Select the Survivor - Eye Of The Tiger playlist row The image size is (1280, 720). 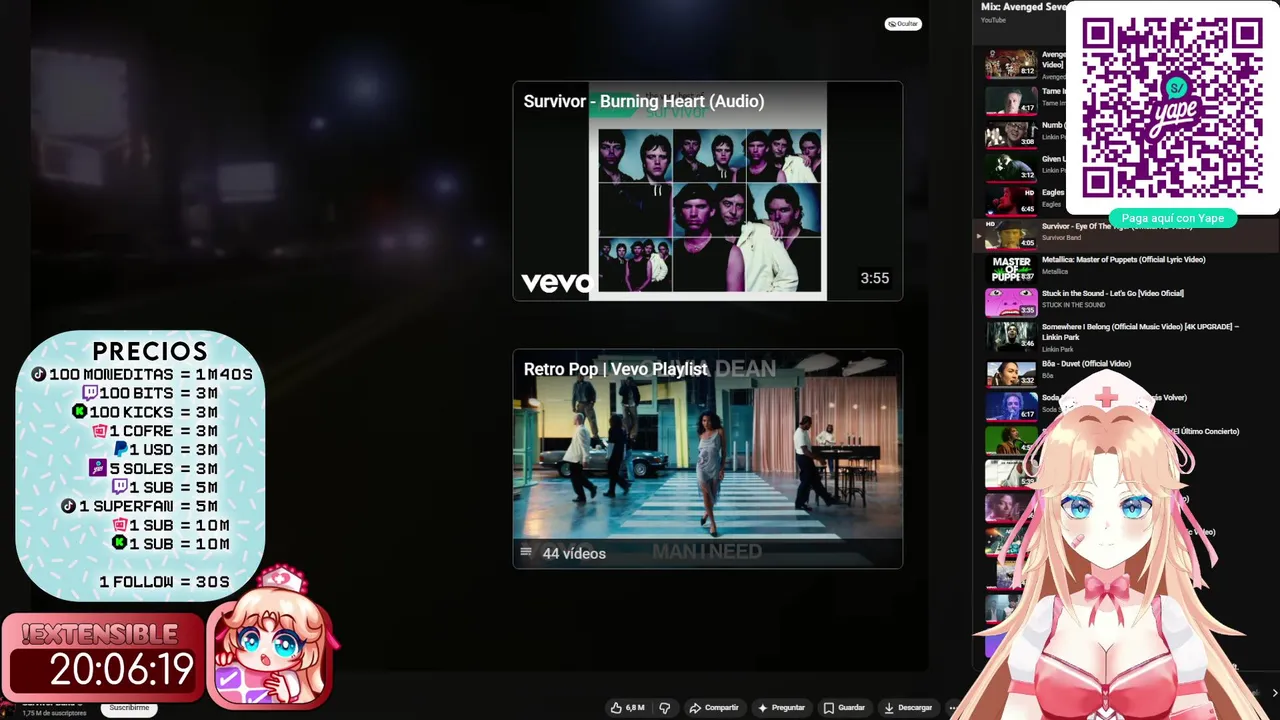[x=1125, y=234]
